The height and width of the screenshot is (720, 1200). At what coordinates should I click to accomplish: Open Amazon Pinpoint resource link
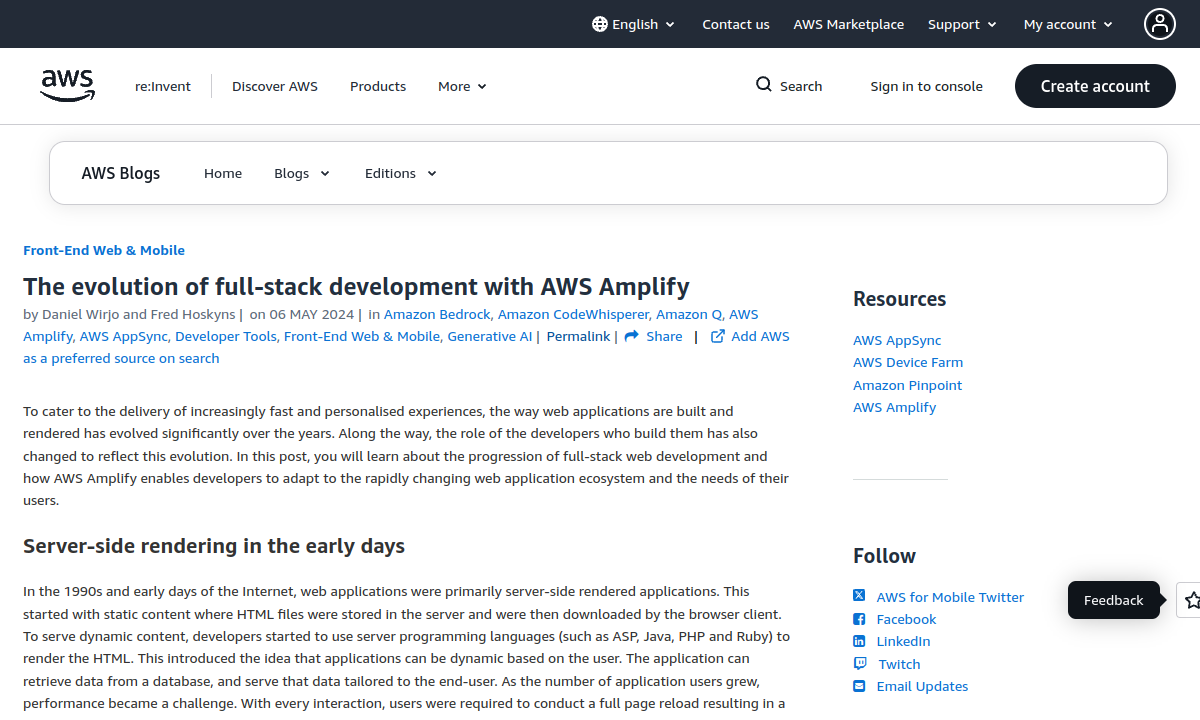(x=908, y=385)
